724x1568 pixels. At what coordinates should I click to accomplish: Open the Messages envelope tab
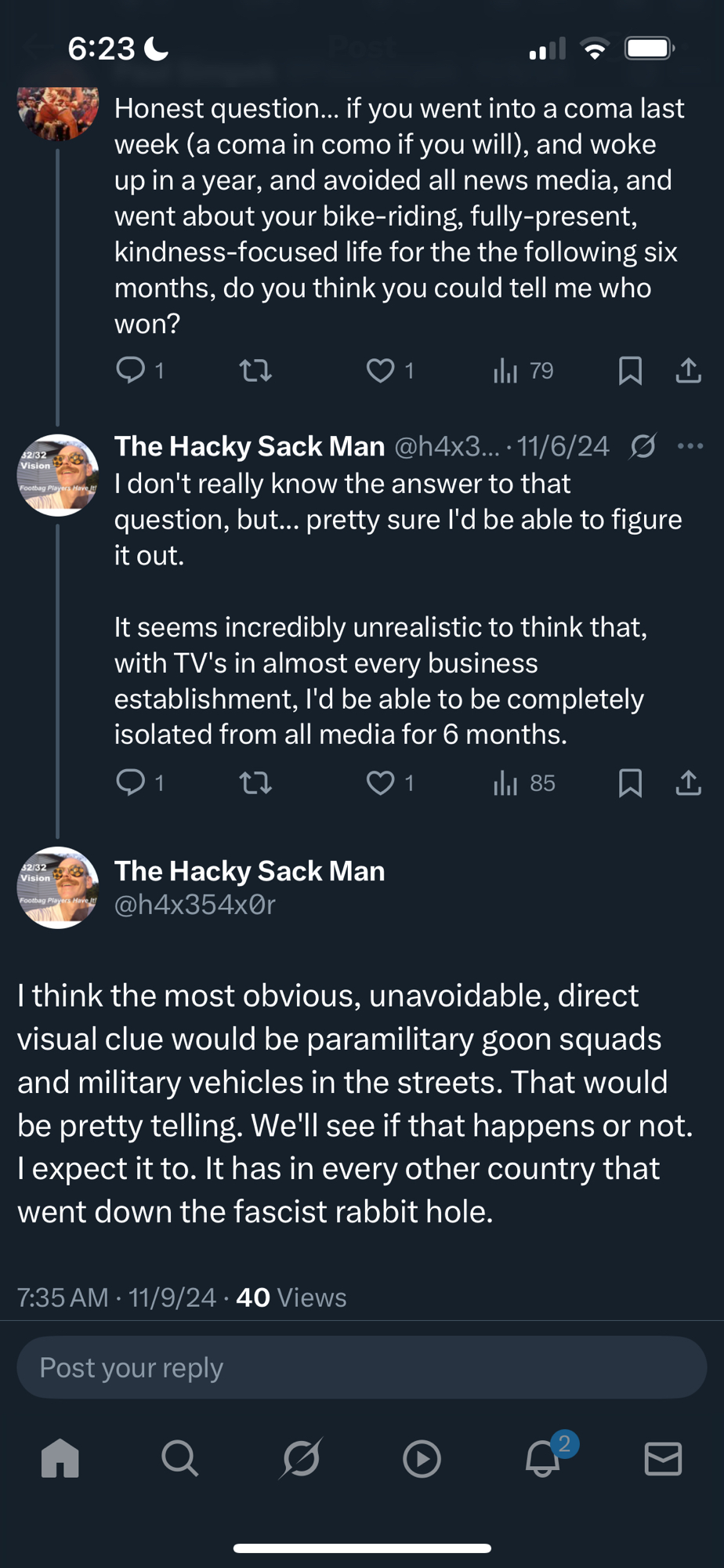[663, 1458]
